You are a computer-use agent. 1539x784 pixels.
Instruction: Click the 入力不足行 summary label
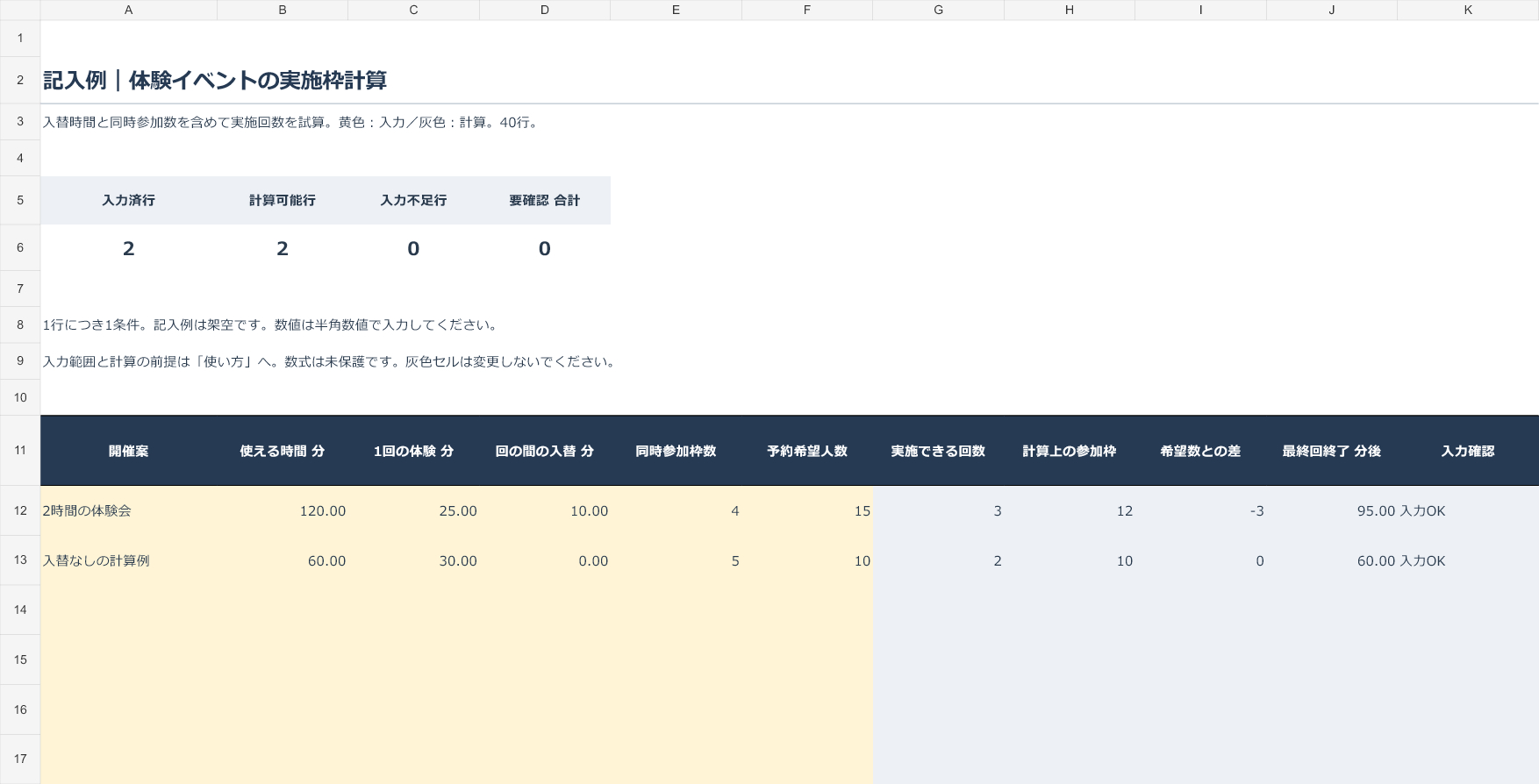[413, 201]
